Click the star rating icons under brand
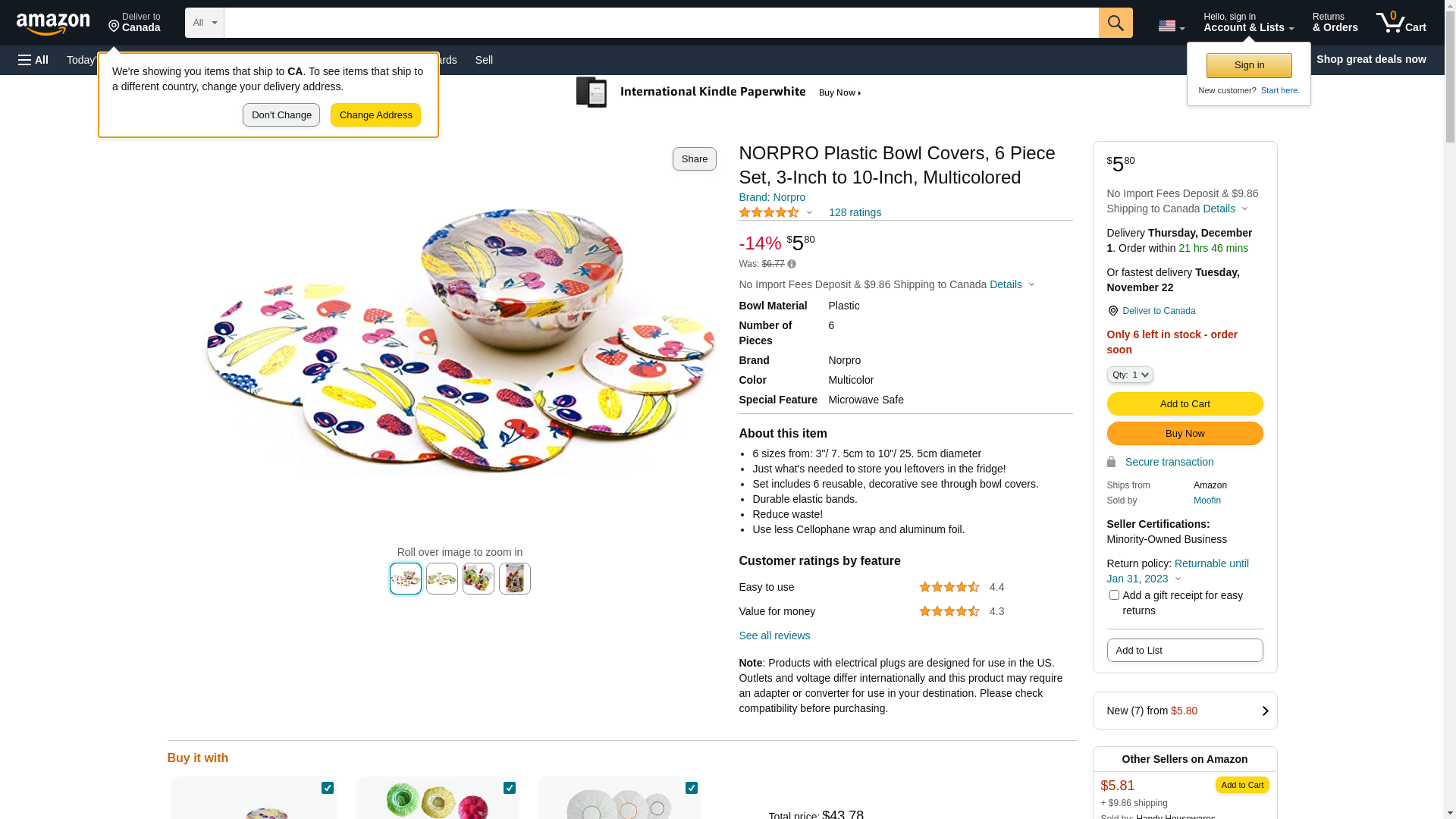This screenshot has width=1456, height=819. click(x=769, y=213)
